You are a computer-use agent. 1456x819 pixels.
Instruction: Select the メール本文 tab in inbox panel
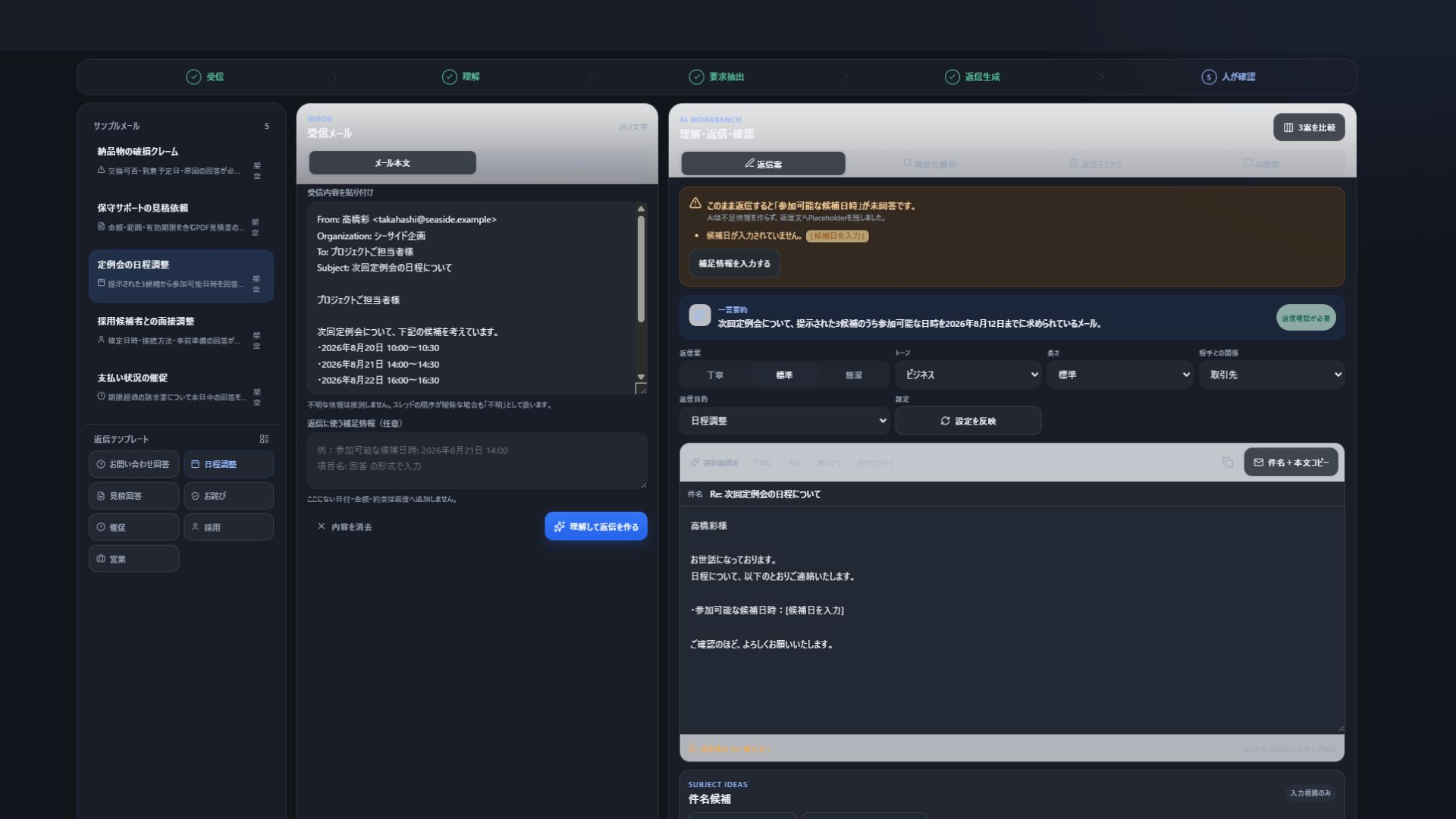(x=392, y=163)
